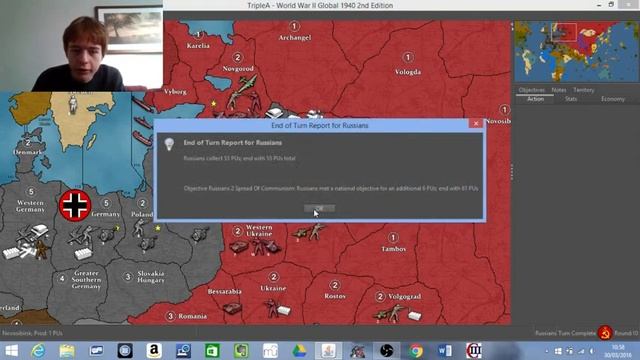Image resolution: width=640 pixels, height=360 pixels.
Task: Open the Territory tab
Action: pyautogui.click(x=584, y=90)
